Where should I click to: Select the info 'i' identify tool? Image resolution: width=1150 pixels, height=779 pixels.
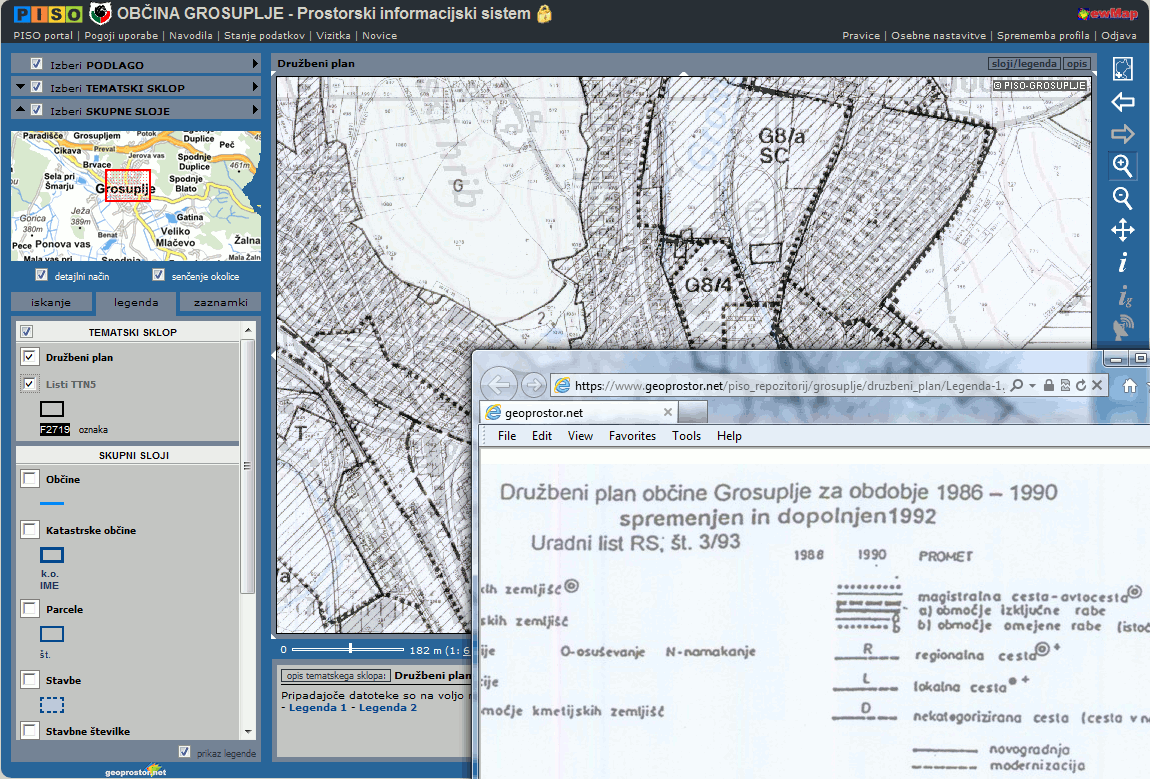click(1122, 263)
